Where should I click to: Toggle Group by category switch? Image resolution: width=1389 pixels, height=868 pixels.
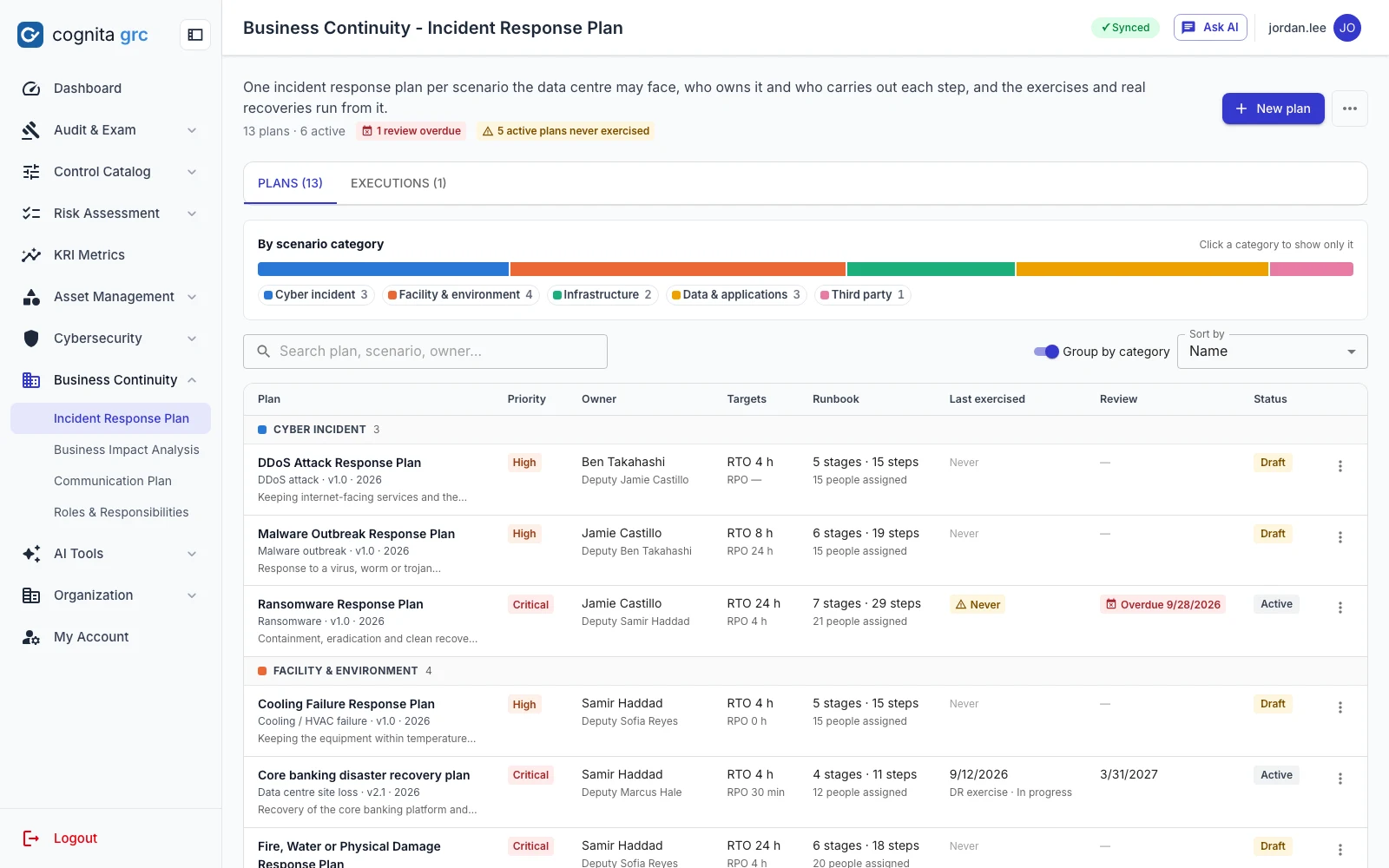(1046, 352)
